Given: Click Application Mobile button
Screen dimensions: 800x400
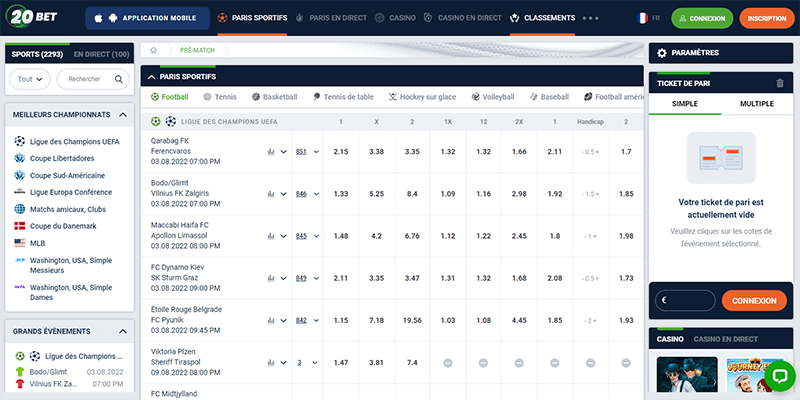Looking at the screenshot, I should coord(147,18).
